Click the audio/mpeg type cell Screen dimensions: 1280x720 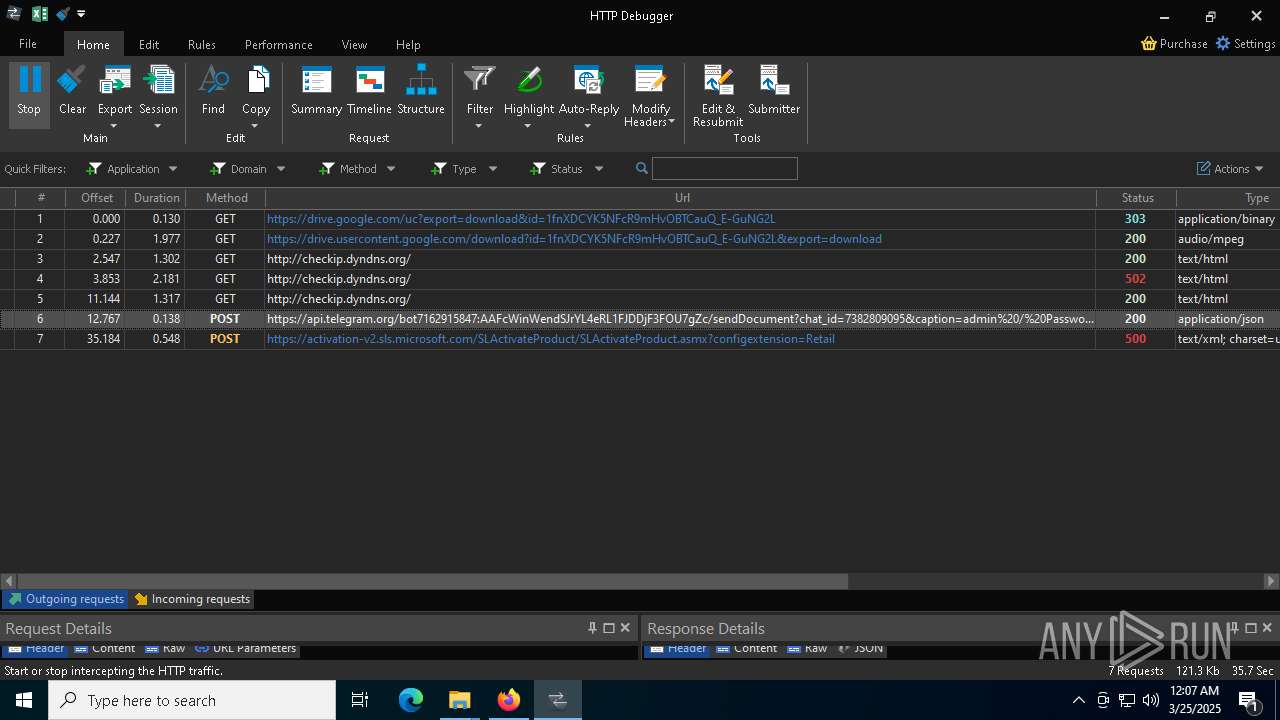point(1228,239)
